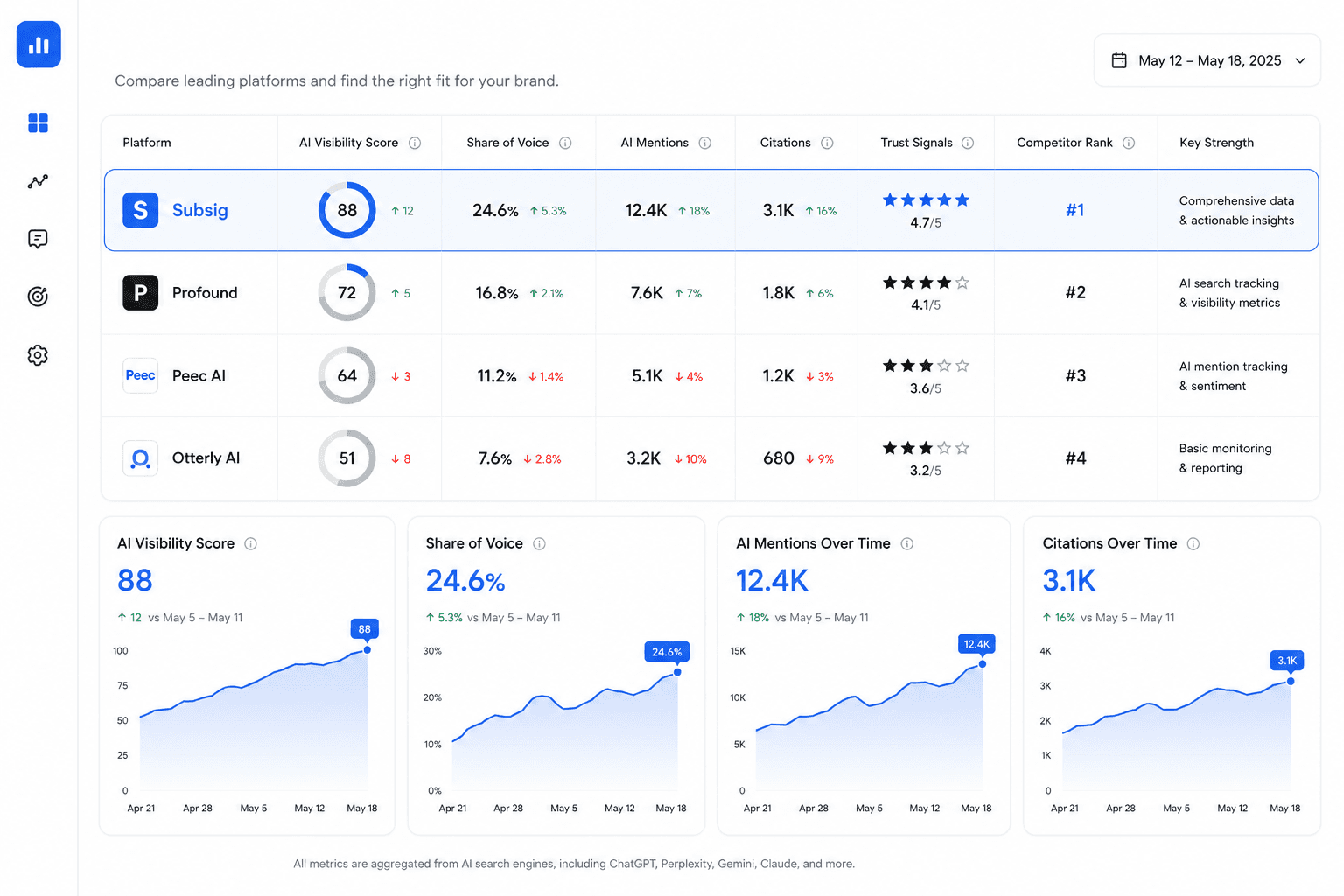1344x896 pixels.
Task: Click the #3 competitor rank
Action: [1075, 375]
